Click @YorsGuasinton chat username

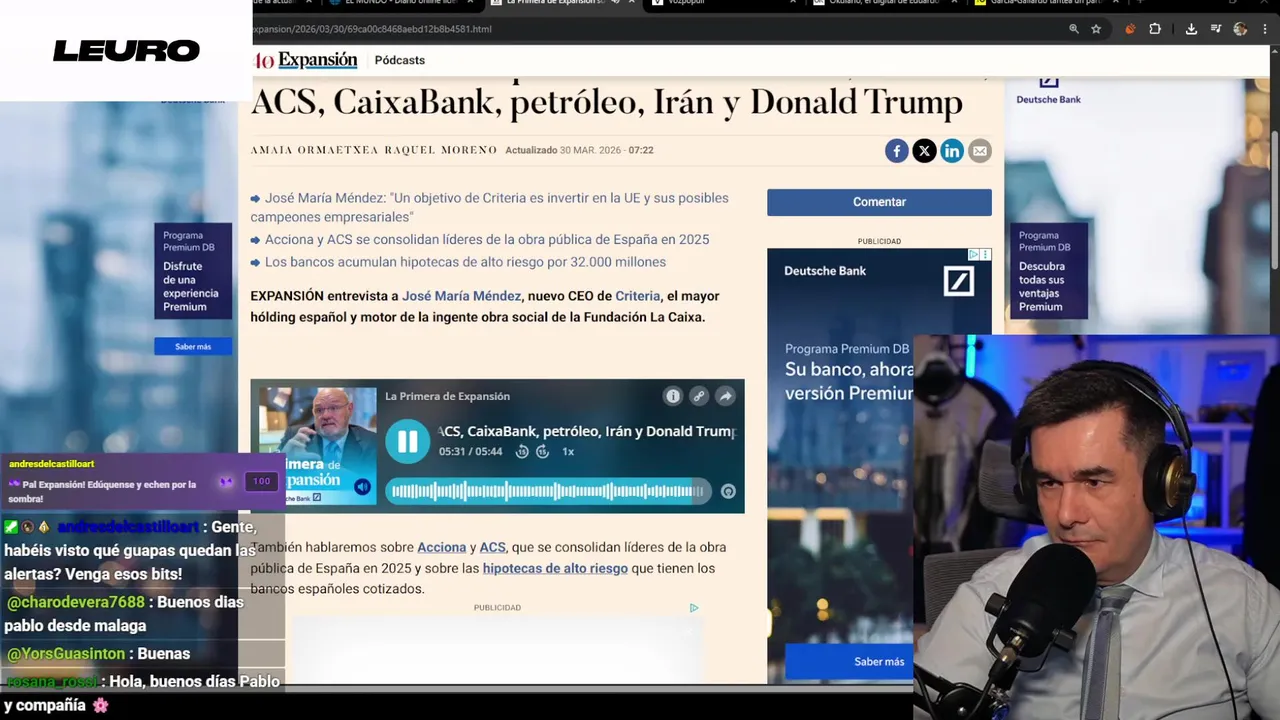(66, 654)
